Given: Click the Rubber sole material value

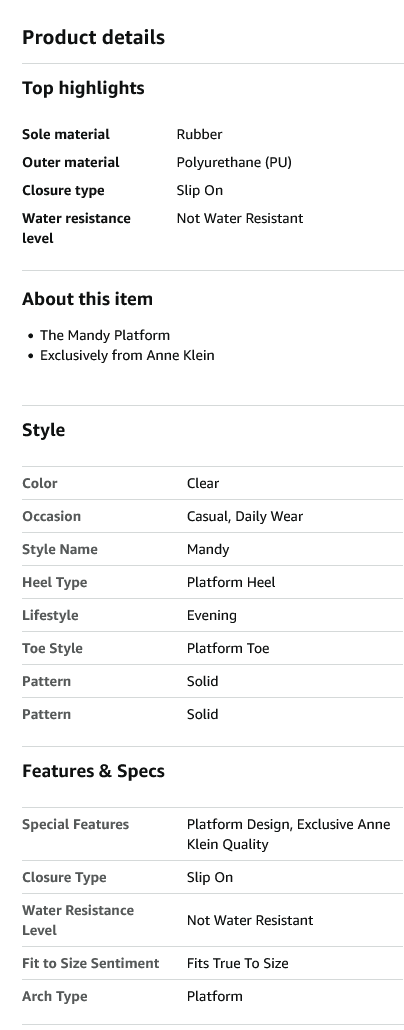Looking at the screenshot, I should [199, 134].
